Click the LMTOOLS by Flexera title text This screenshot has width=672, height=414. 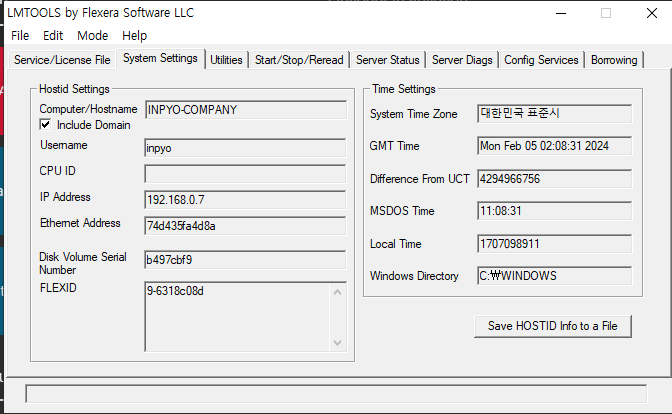pyautogui.click(x=101, y=13)
